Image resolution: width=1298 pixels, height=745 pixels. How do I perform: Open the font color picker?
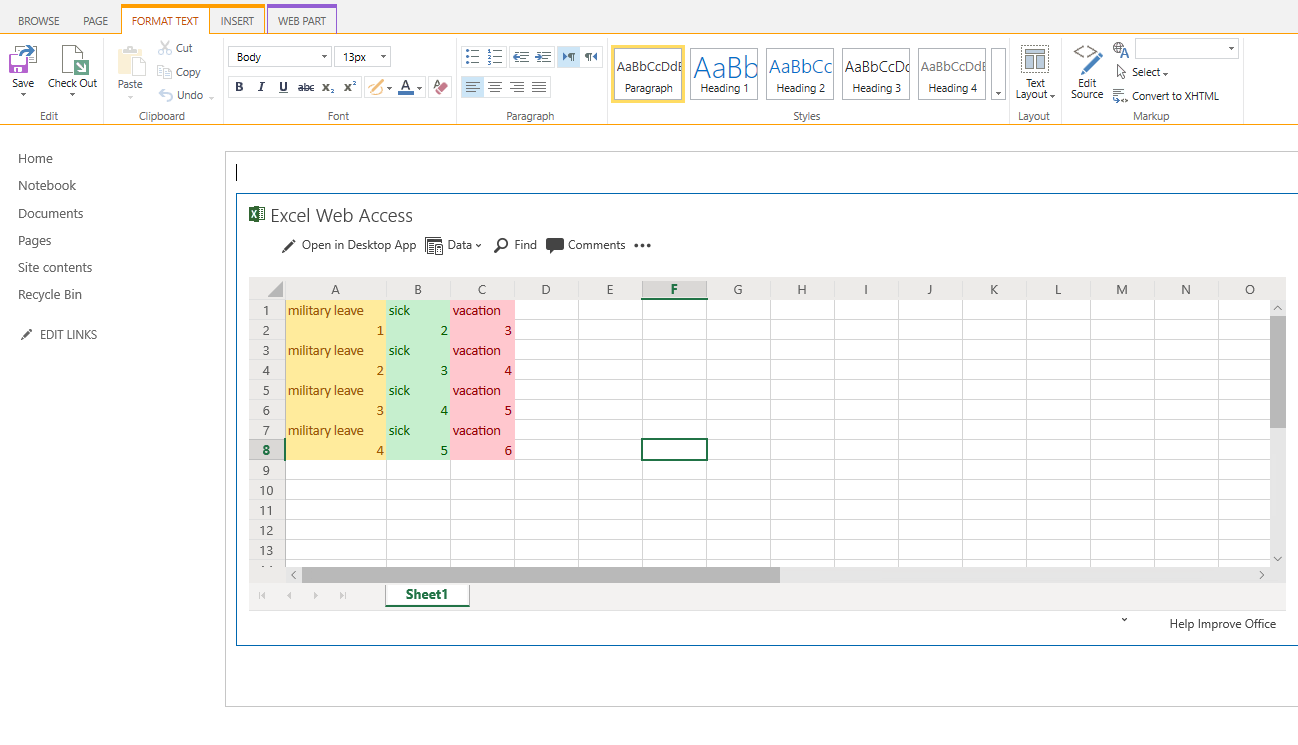click(410, 87)
